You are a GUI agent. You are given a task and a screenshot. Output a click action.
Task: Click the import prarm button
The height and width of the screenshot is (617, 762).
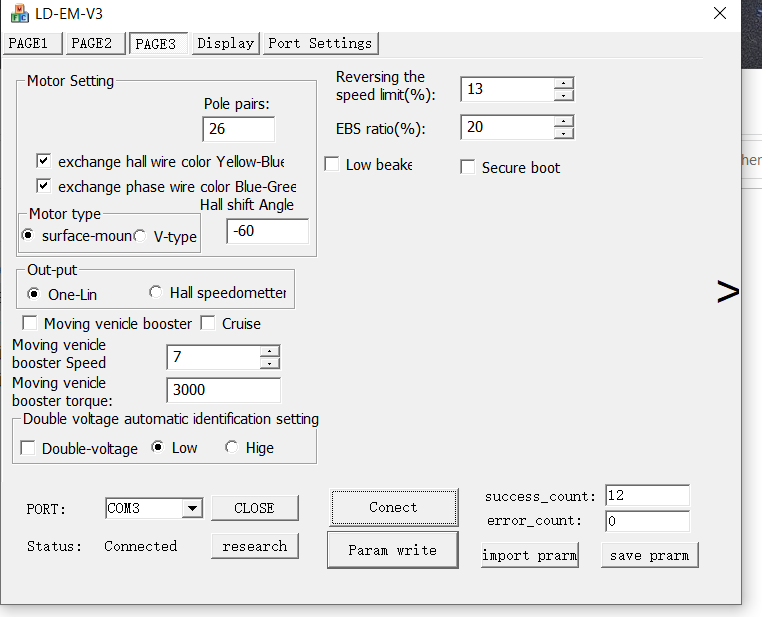click(530, 555)
